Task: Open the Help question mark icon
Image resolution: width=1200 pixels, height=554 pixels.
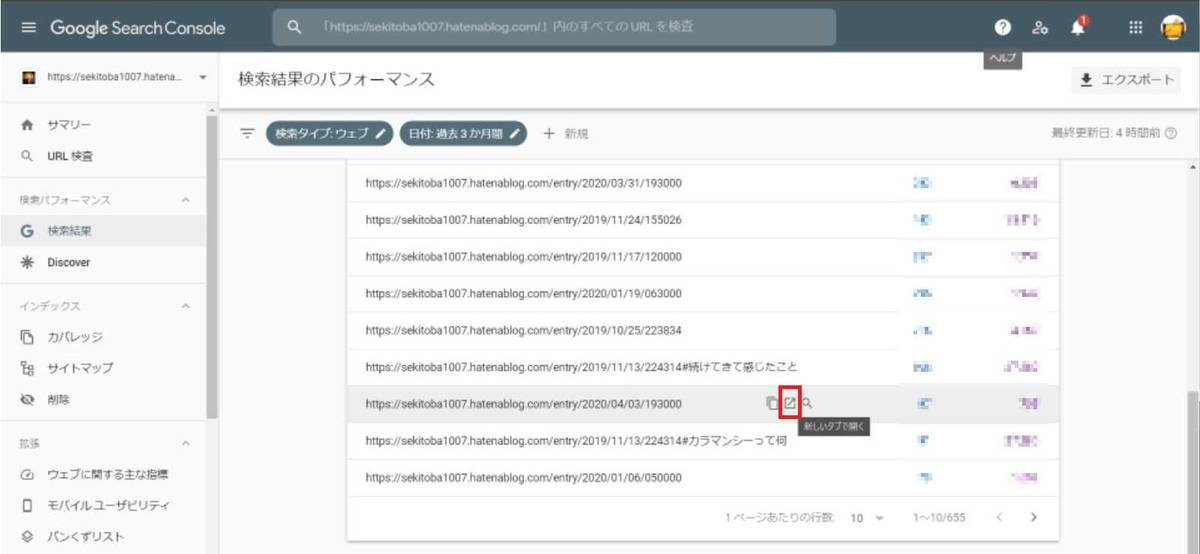Action: pos(1003,28)
